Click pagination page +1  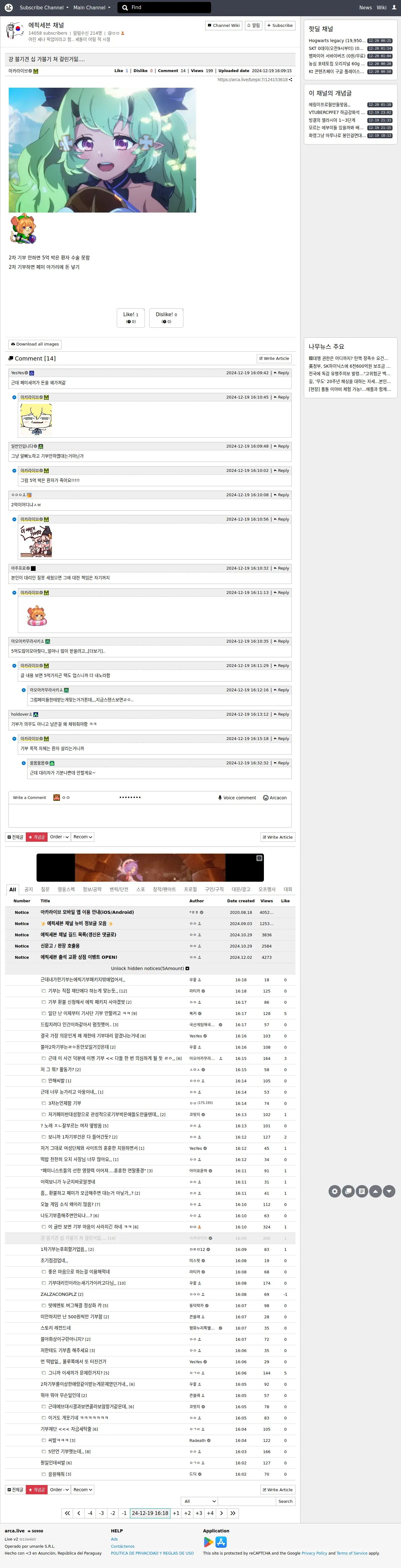pos(176,1513)
